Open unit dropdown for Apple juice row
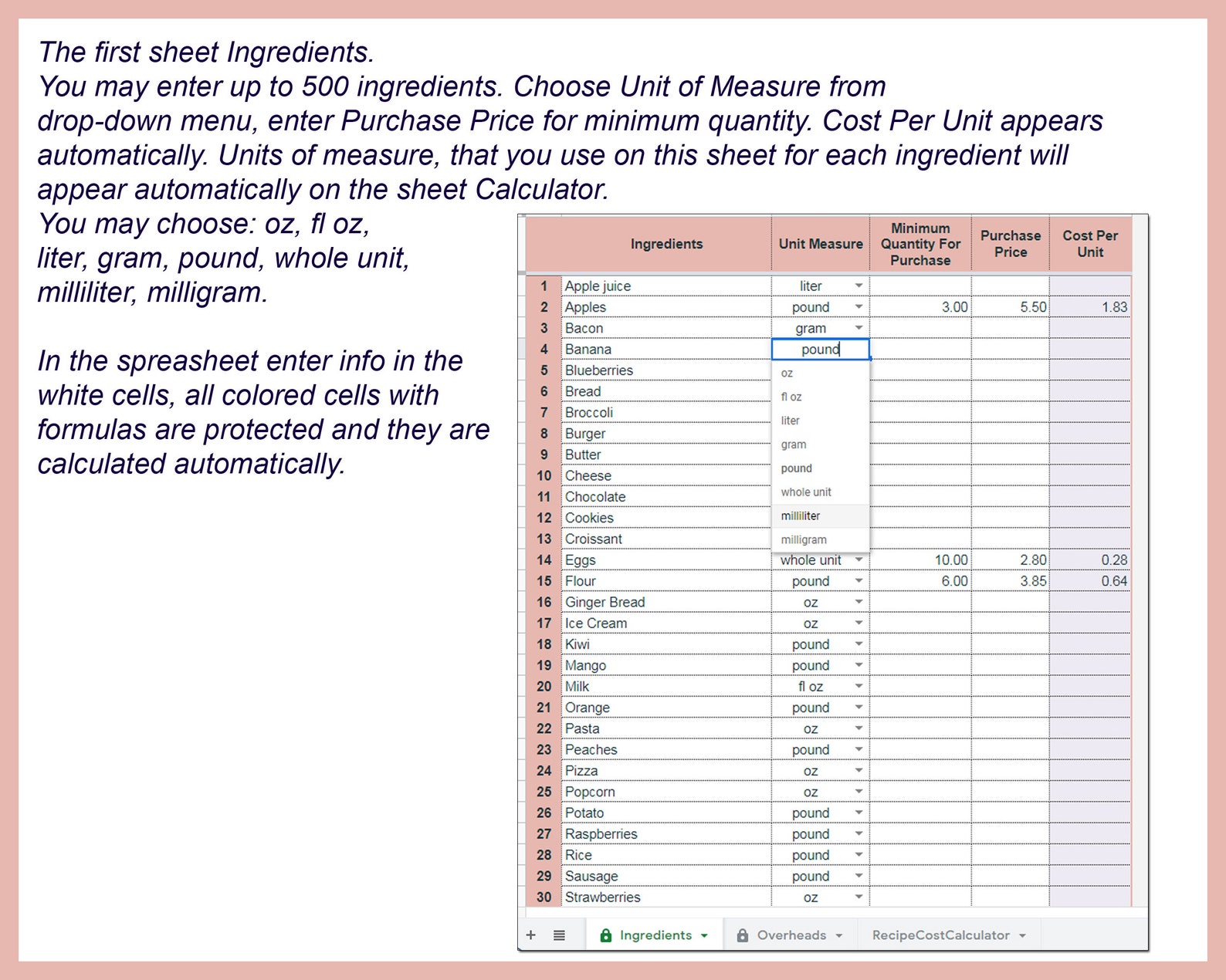 point(859,286)
